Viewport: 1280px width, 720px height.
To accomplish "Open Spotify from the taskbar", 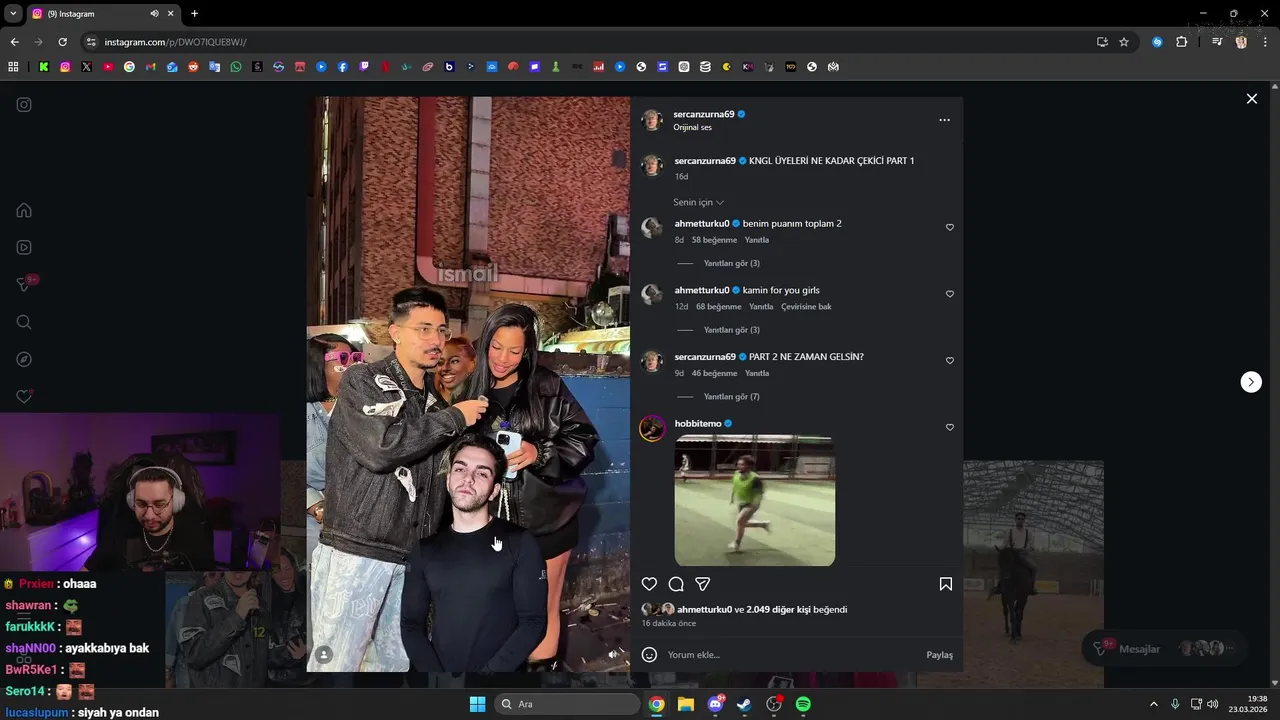I will tap(803, 704).
